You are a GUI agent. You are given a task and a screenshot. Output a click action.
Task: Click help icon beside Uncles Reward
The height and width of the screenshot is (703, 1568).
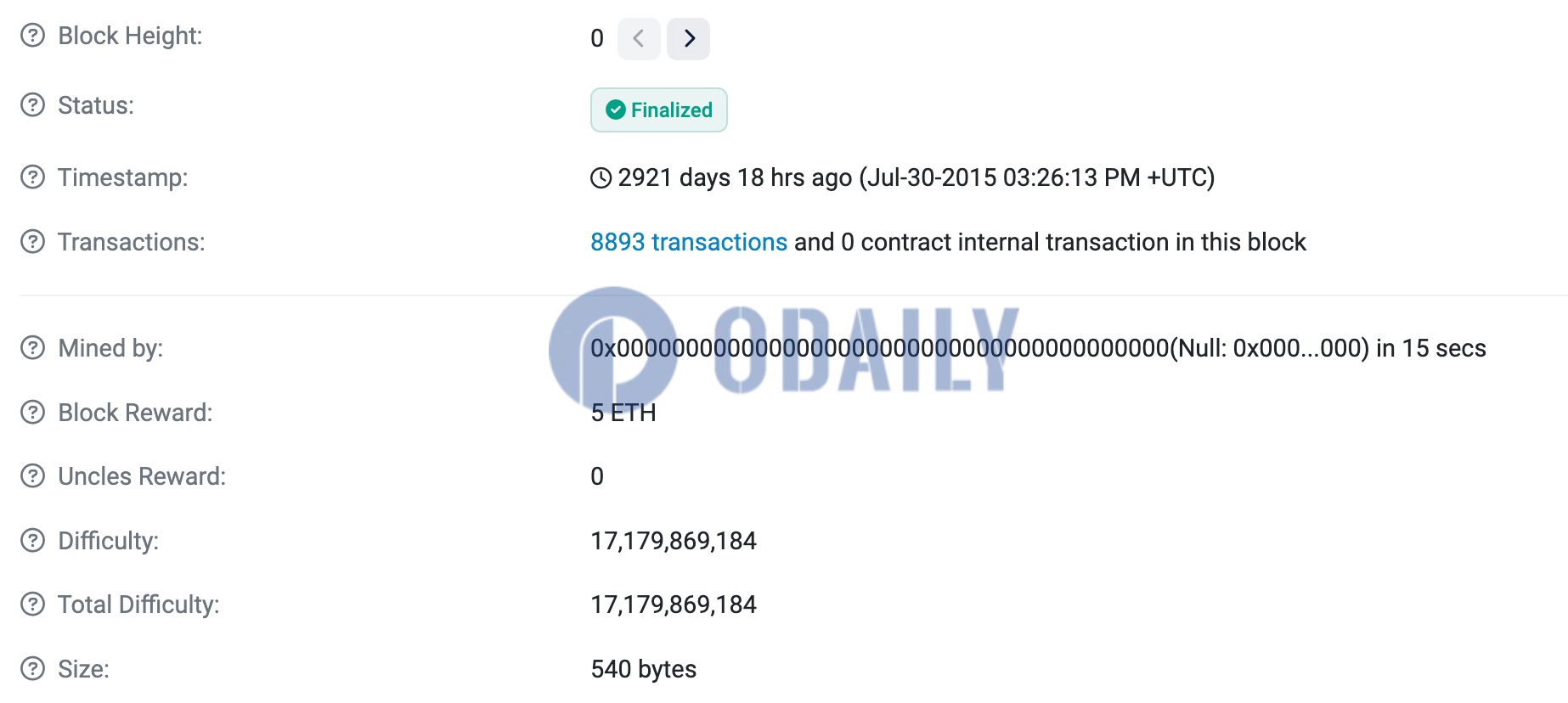coord(32,476)
